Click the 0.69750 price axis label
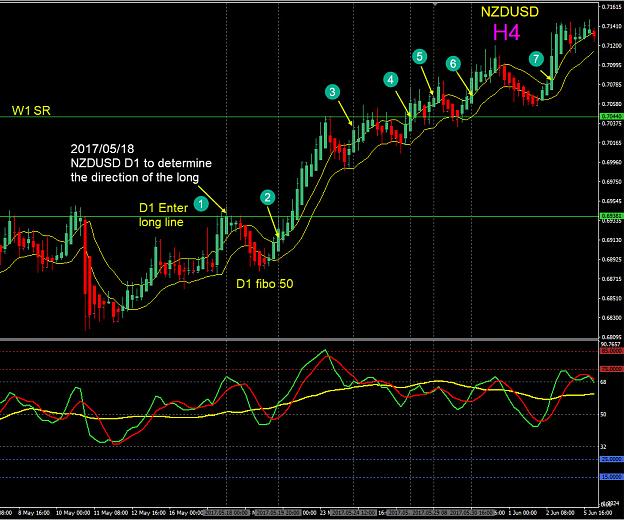625x520 pixels. (611, 182)
